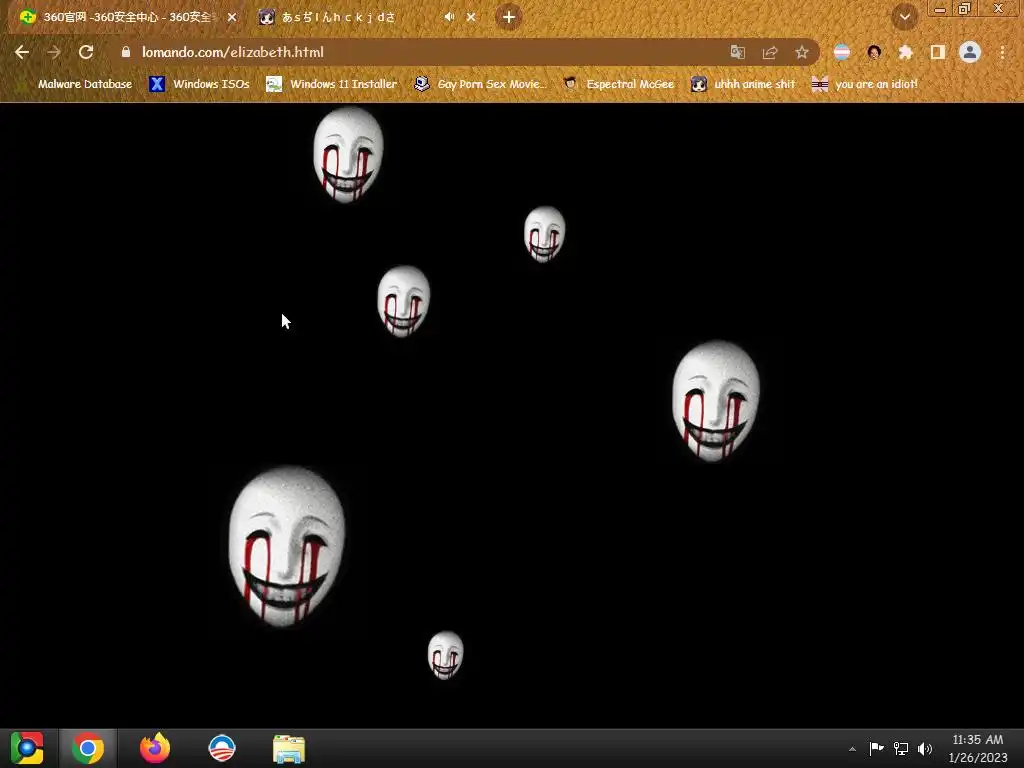Open the Espectral McGee bookmark

618,84
